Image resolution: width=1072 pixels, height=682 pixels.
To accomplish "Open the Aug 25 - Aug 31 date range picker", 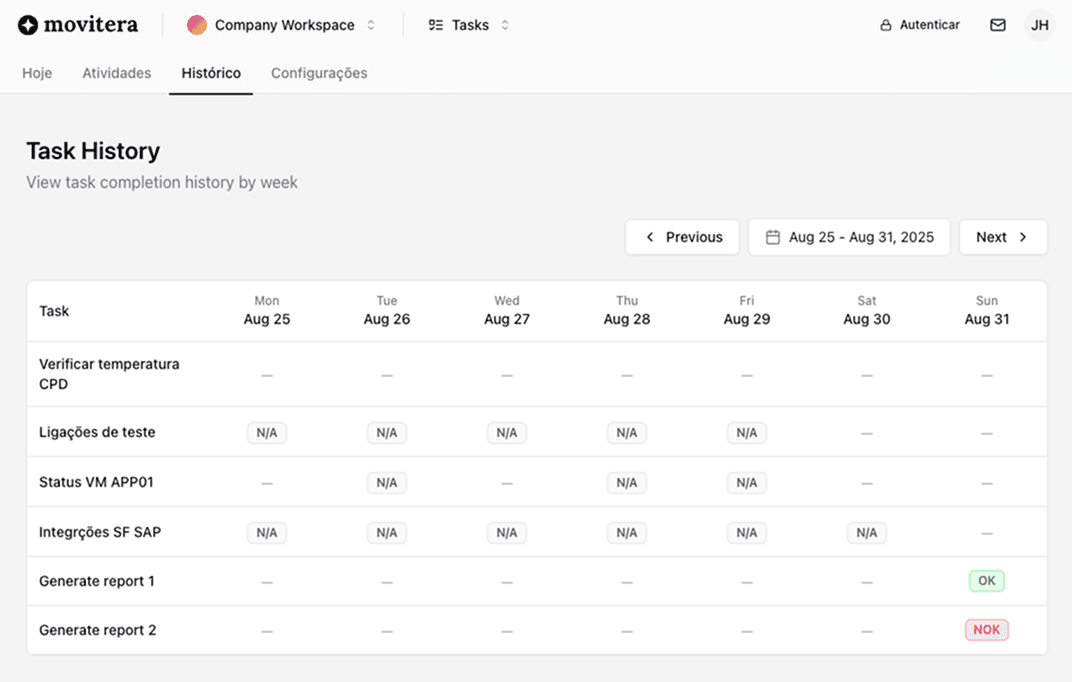I will [x=849, y=237].
